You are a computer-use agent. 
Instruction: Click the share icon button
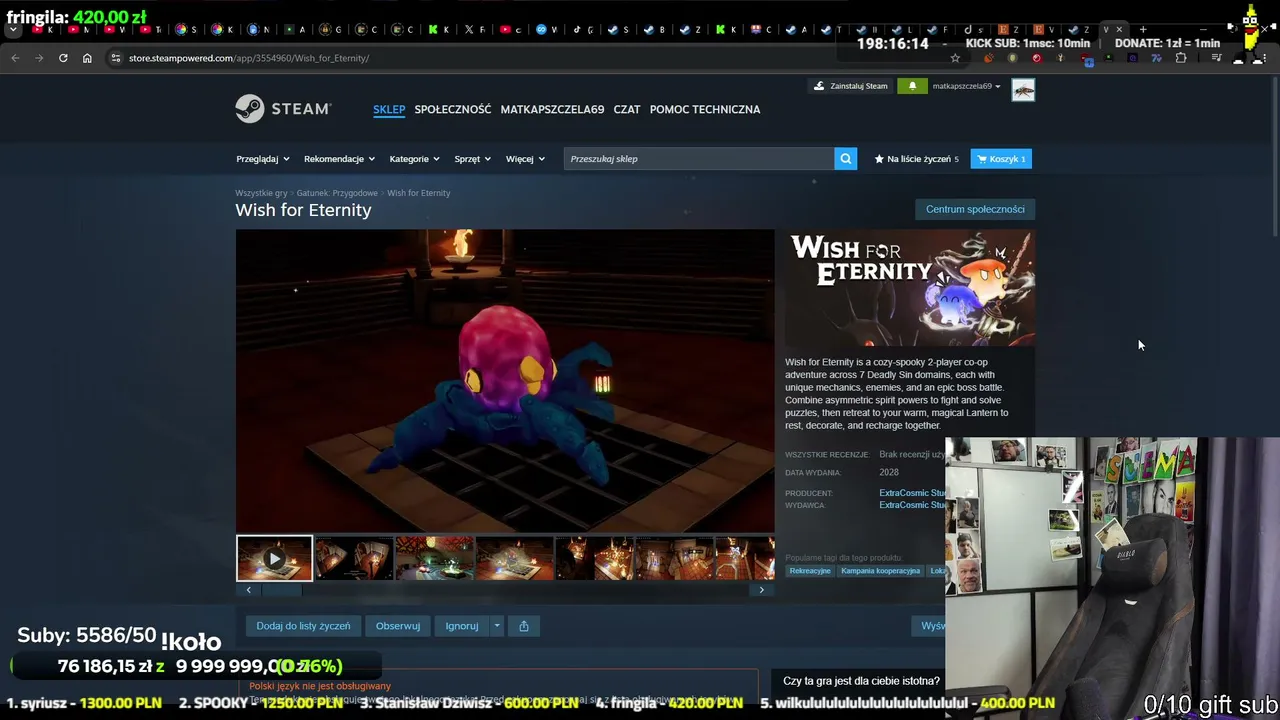tap(524, 626)
